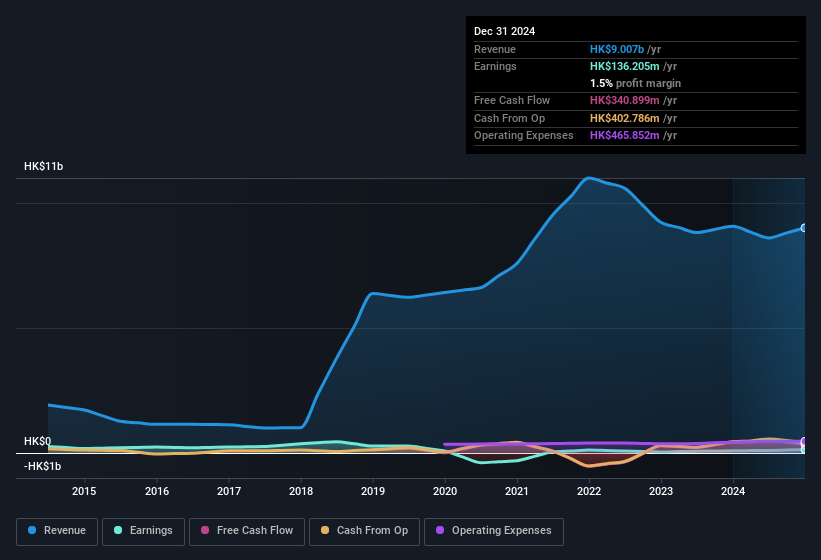Click the HK$402.786m cash from op value
821x560 pixels.
[x=625, y=118]
